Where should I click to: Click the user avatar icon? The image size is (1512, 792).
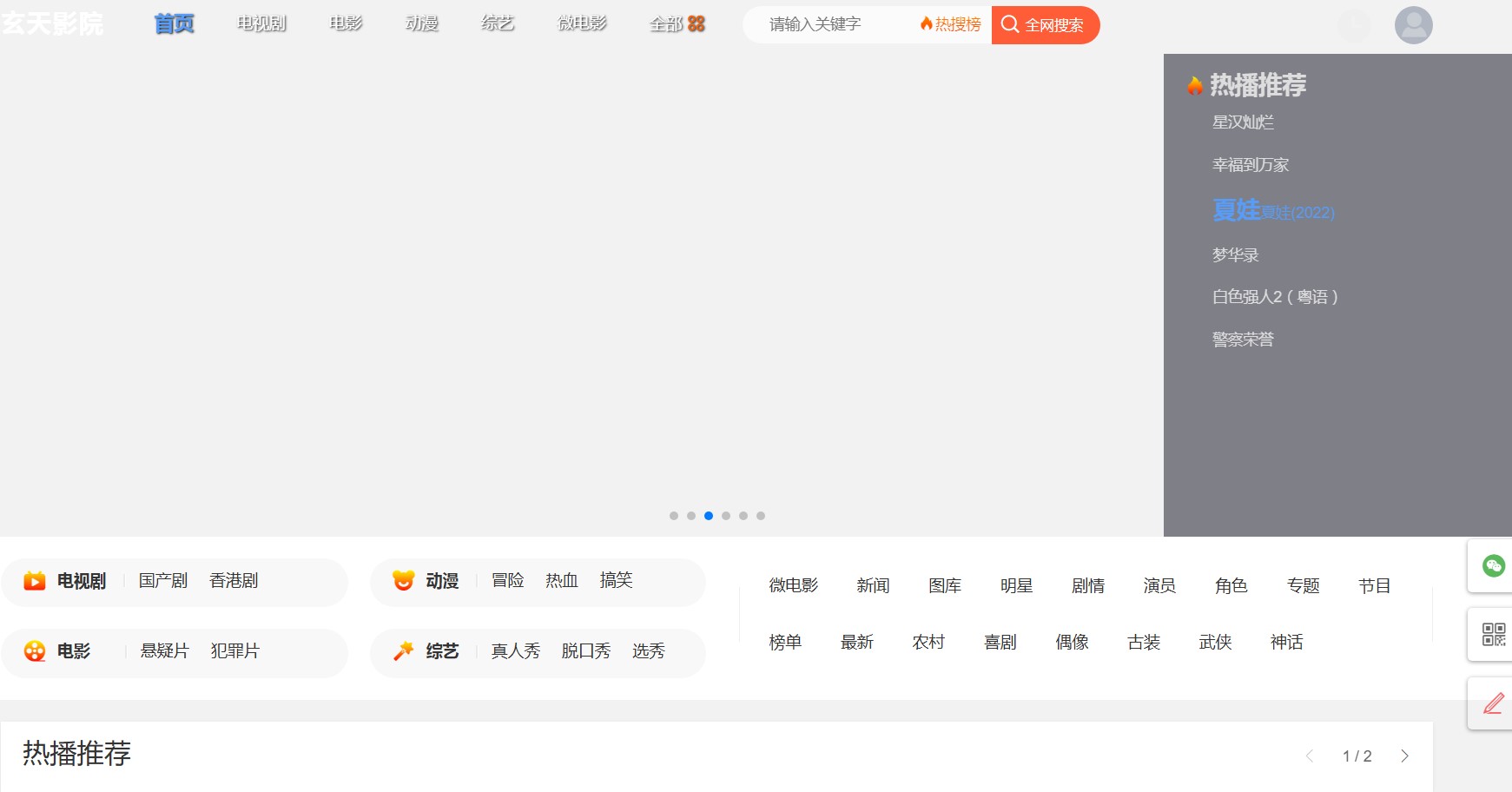(1413, 25)
